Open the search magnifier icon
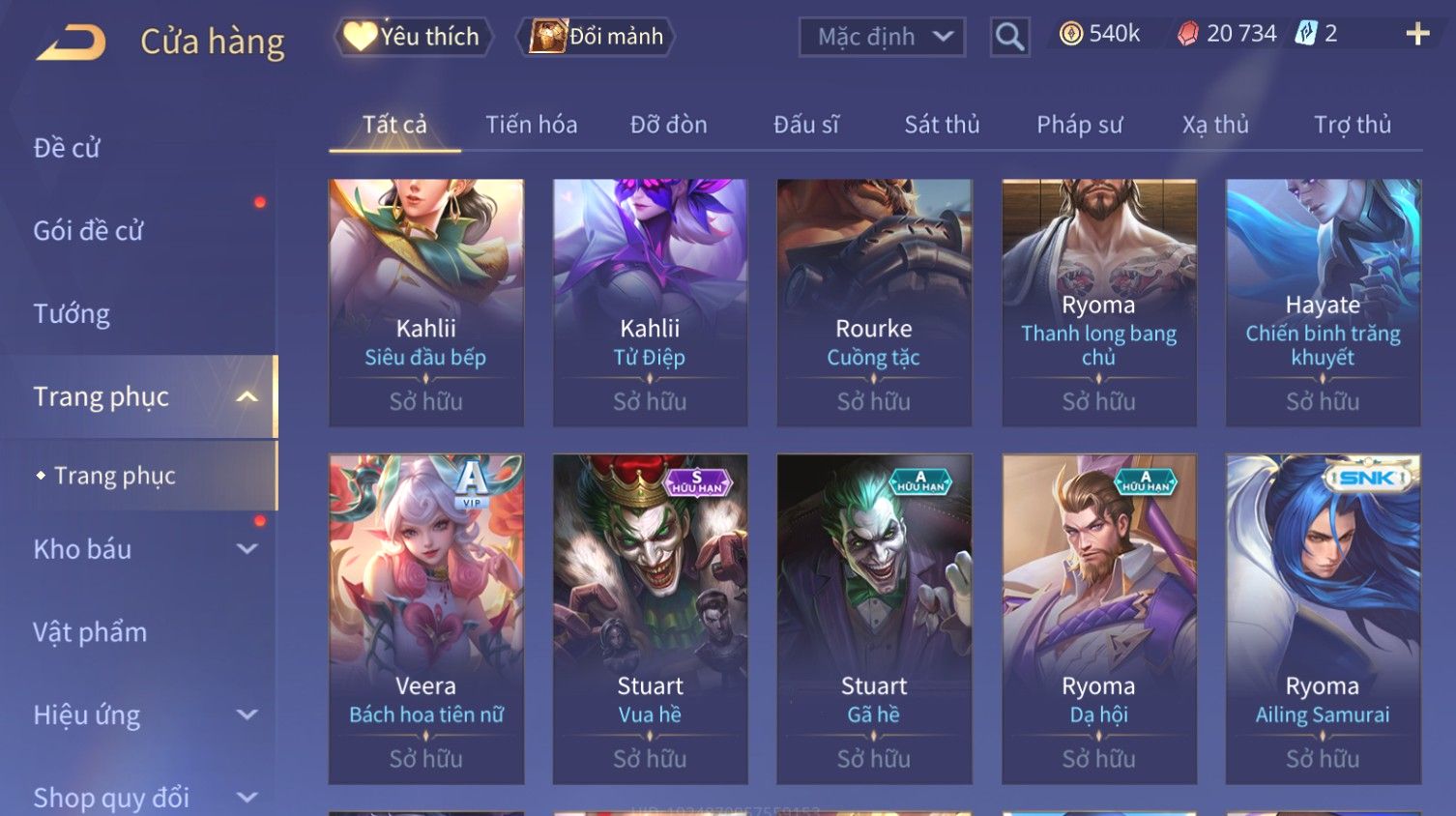Image resolution: width=1456 pixels, height=816 pixels. click(x=1009, y=37)
